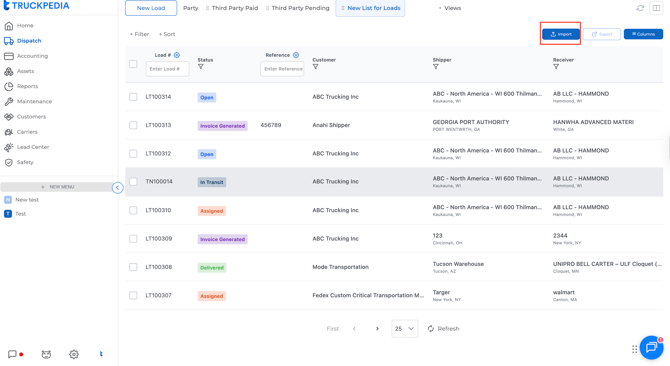This screenshot has width=670, height=366.
Task: Open the Customers handshake icon
Action: click(9, 117)
